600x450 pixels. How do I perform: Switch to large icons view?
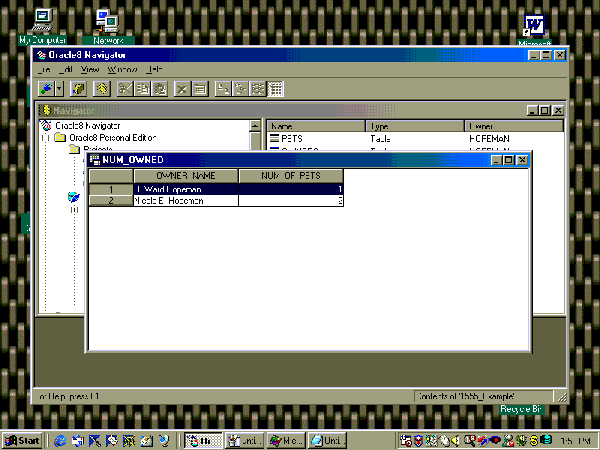click(223, 89)
